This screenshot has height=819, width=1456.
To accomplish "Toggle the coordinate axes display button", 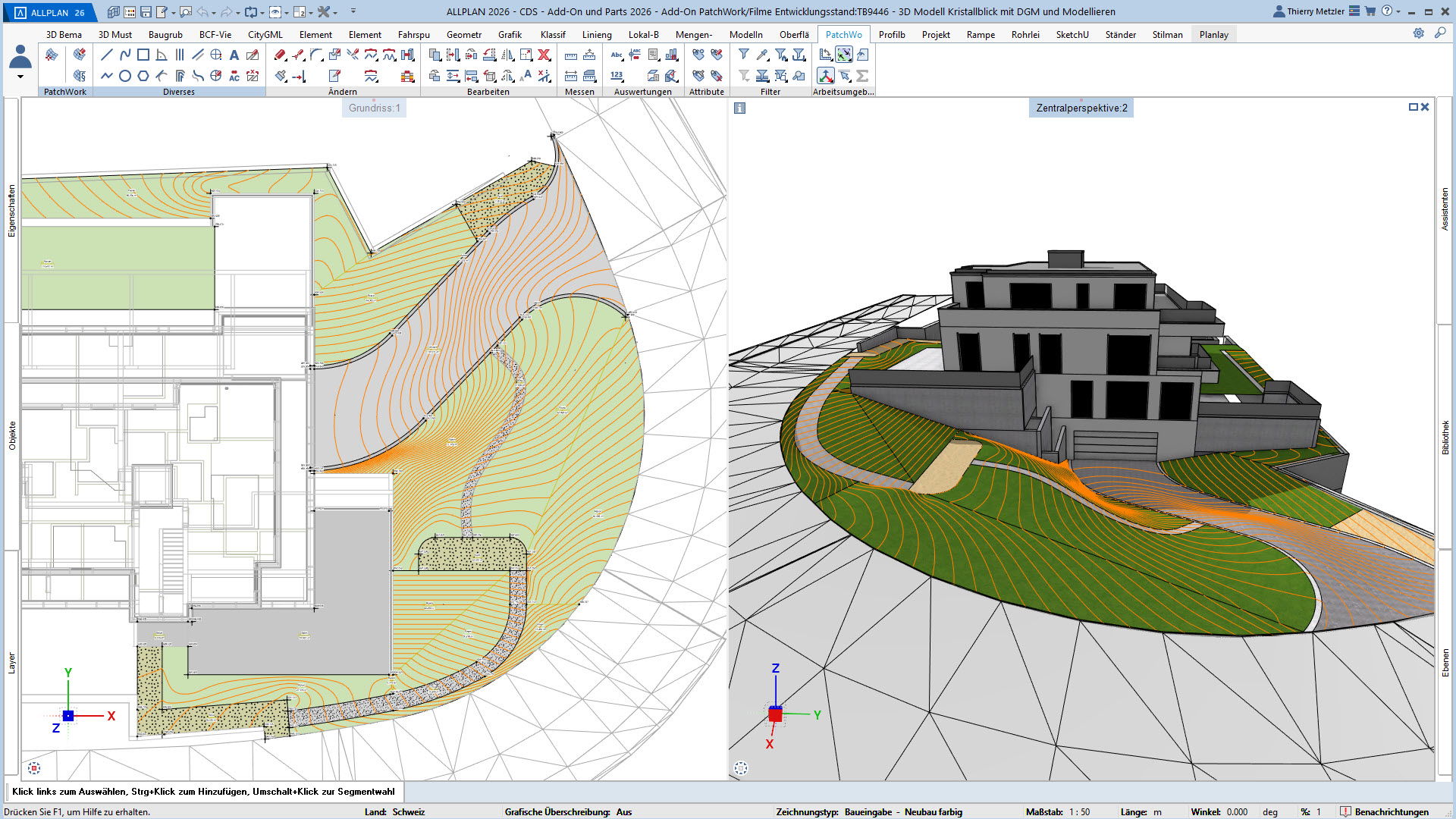I will pyautogui.click(x=826, y=76).
